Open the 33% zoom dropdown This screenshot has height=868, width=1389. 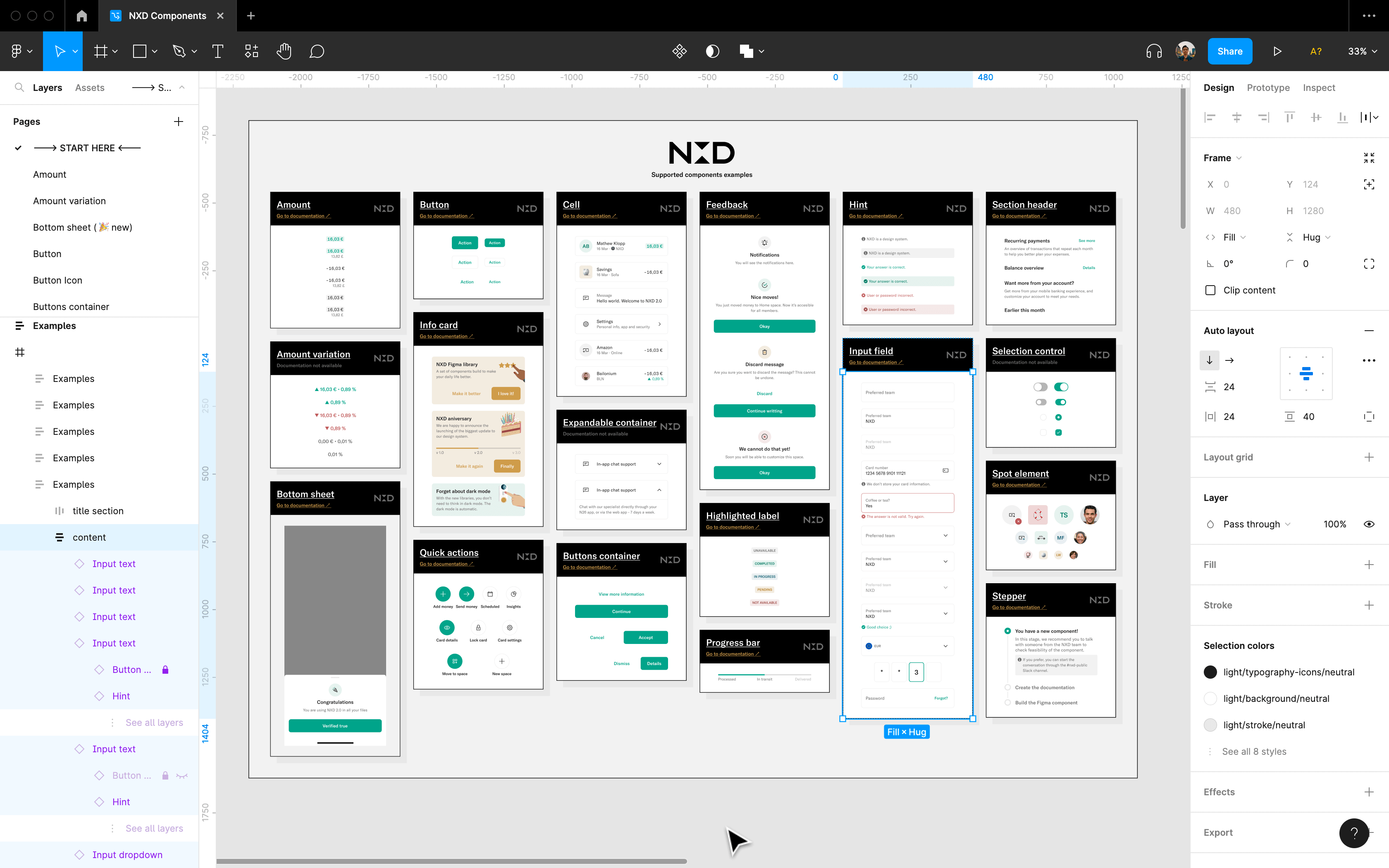(x=1362, y=52)
